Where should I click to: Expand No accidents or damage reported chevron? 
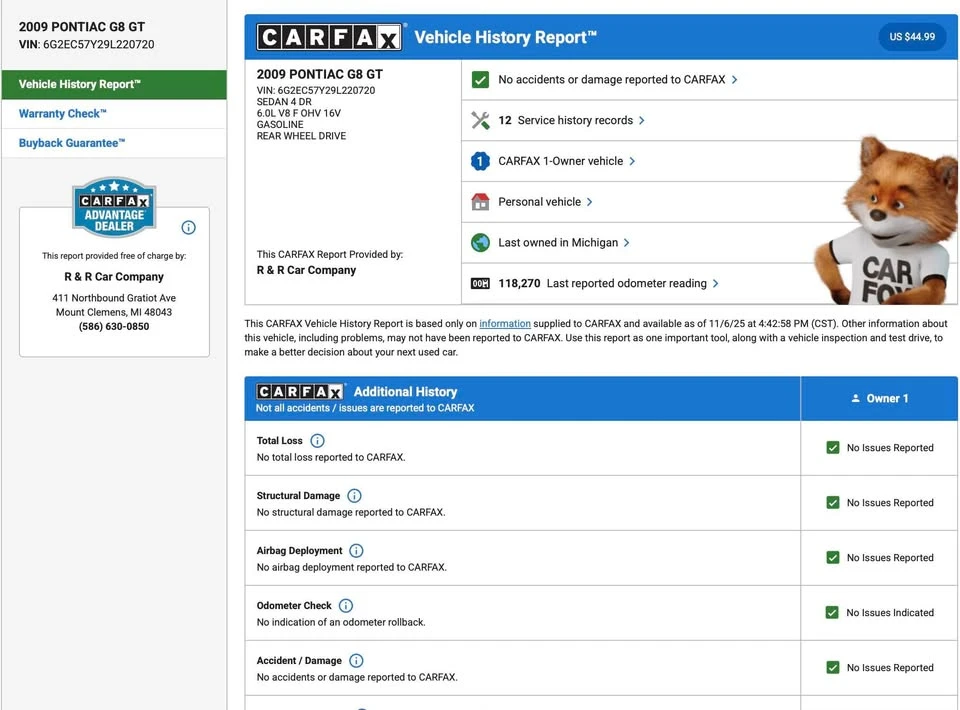735,80
